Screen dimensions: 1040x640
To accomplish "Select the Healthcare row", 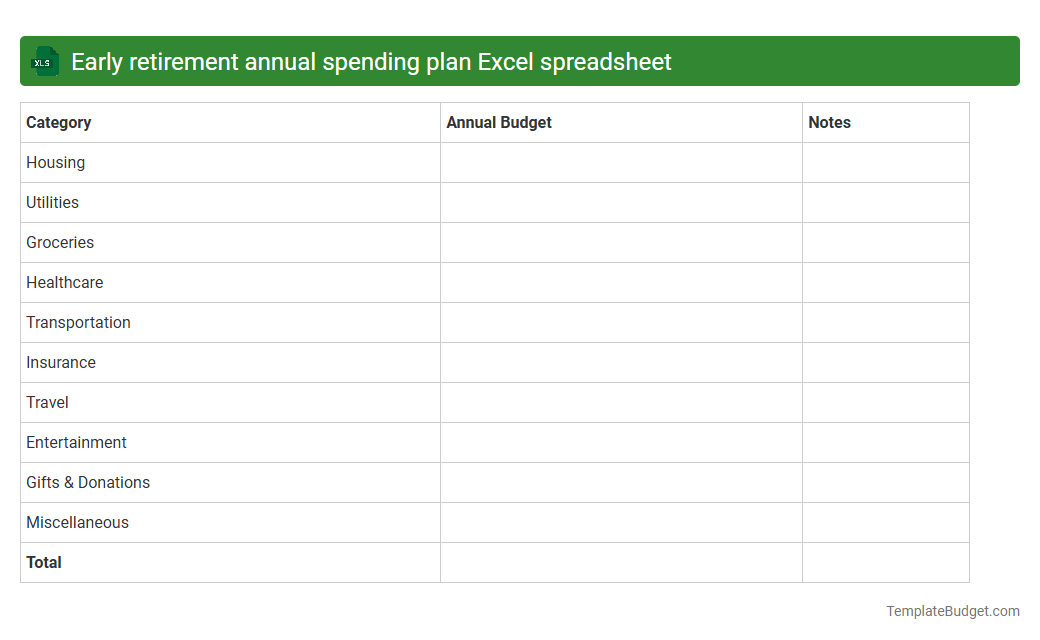I will (64, 282).
